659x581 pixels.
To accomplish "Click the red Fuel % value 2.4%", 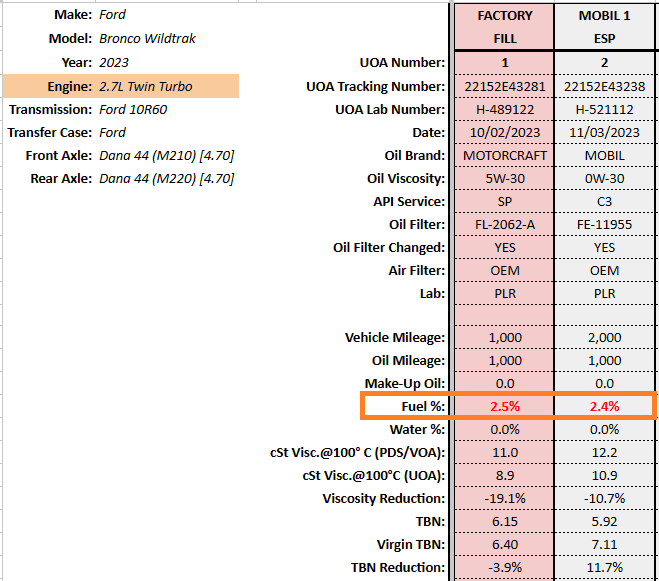I will [x=604, y=407].
